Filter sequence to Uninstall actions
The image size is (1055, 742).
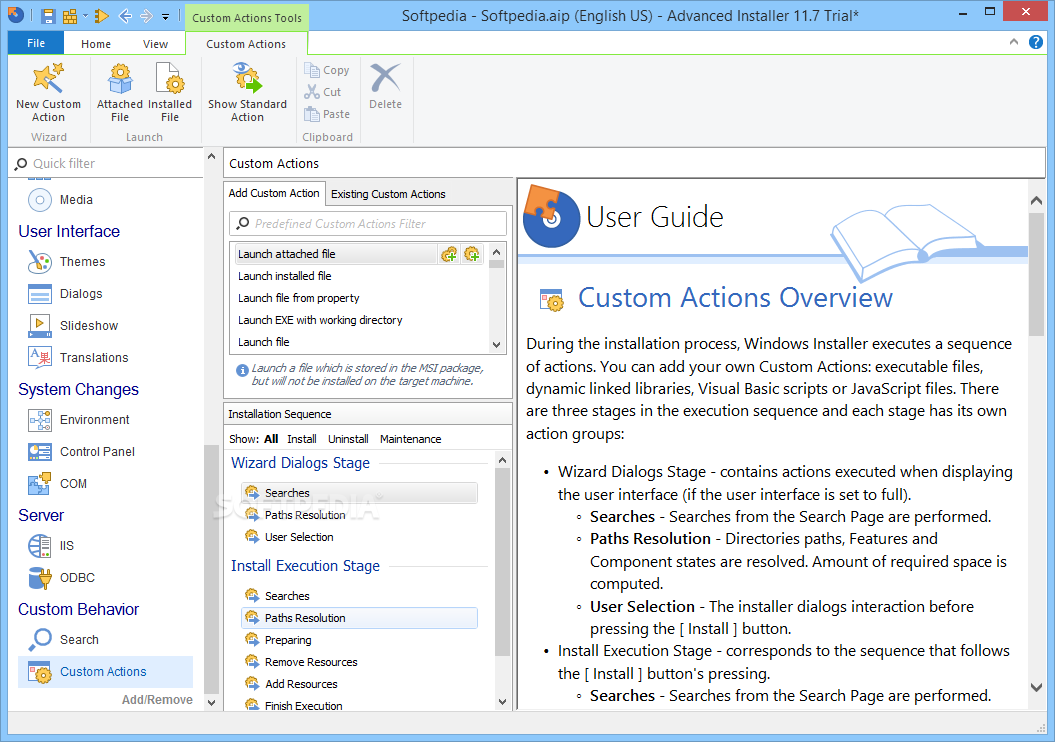(348, 439)
